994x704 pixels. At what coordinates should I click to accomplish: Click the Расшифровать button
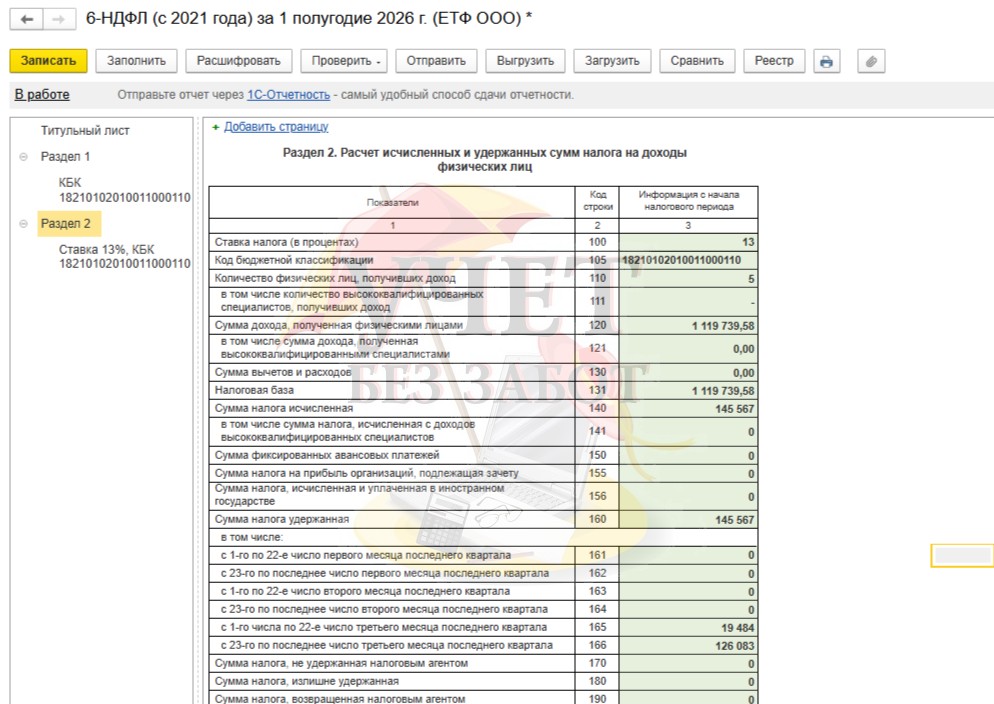point(238,61)
